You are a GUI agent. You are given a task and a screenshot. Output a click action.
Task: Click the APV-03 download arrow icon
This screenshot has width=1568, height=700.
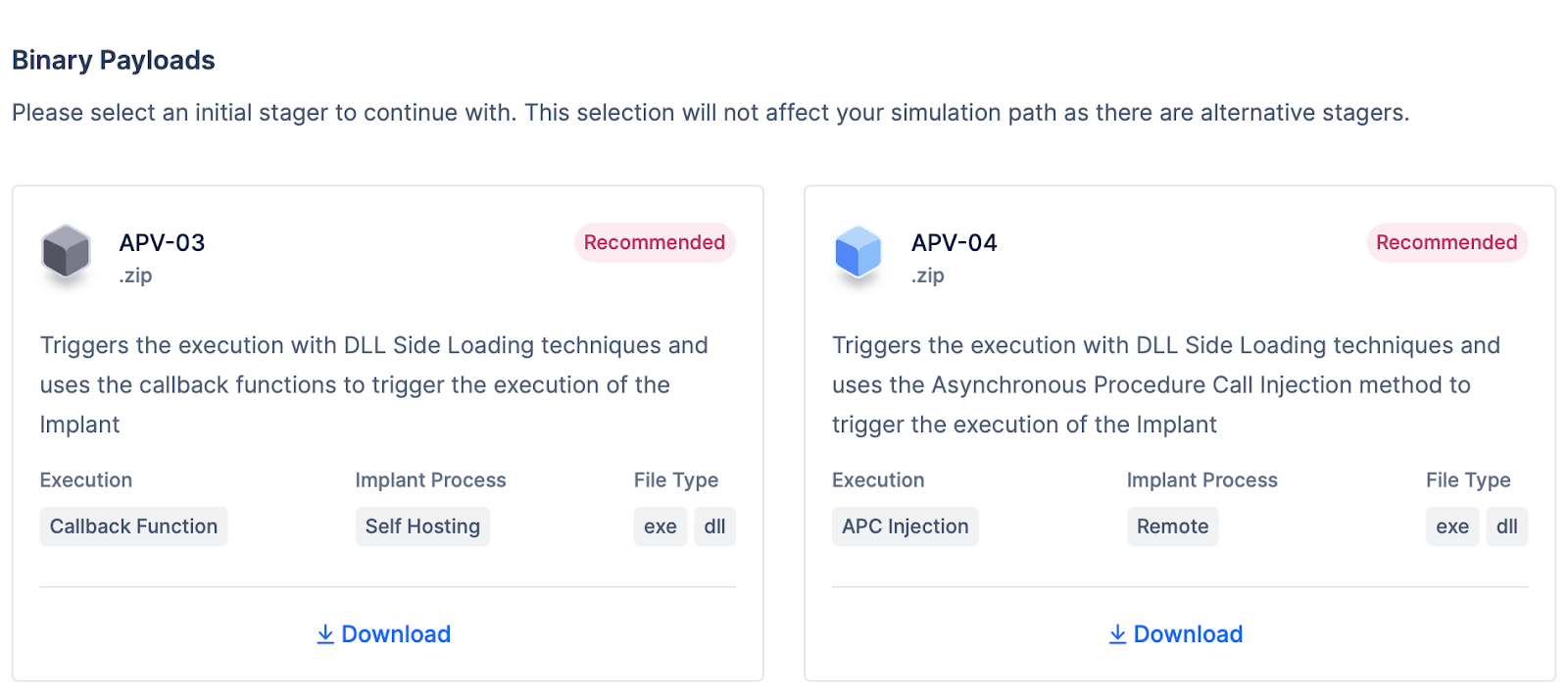pyautogui.click(x=325, y=635)
